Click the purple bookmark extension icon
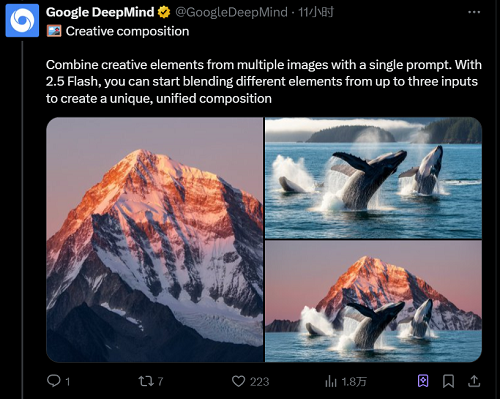500x399 pixels. click(x=423, y=381)
